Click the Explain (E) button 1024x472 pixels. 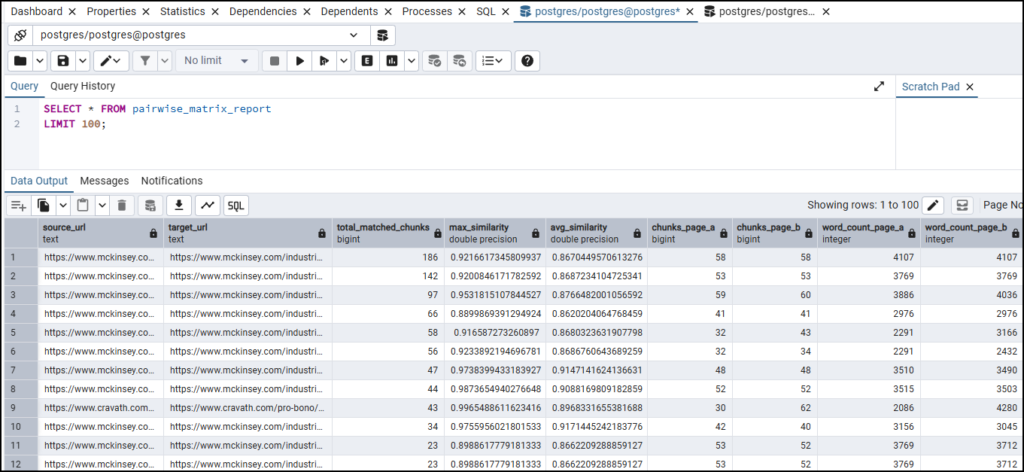367,61
